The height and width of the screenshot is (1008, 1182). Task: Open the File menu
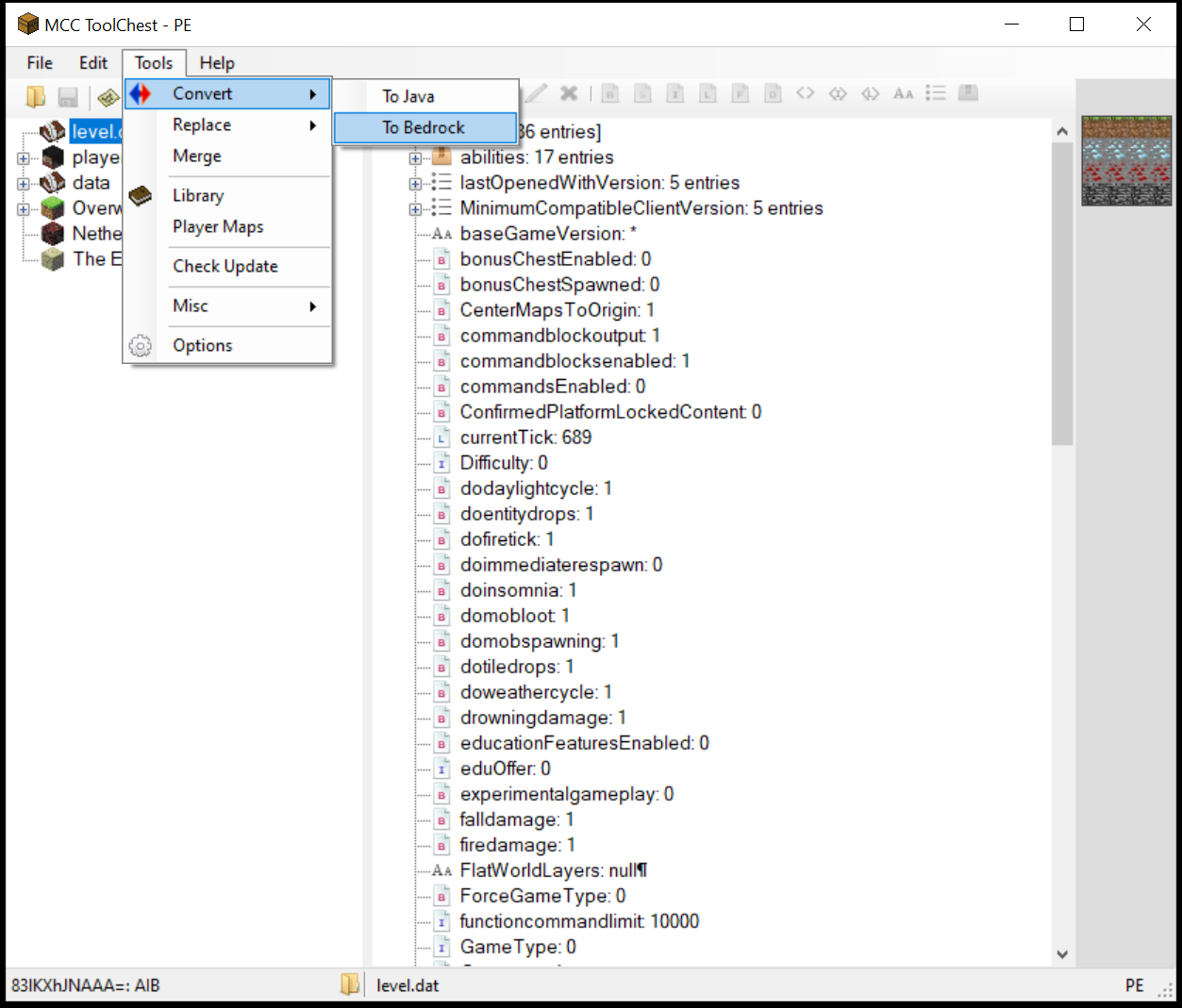40,63
